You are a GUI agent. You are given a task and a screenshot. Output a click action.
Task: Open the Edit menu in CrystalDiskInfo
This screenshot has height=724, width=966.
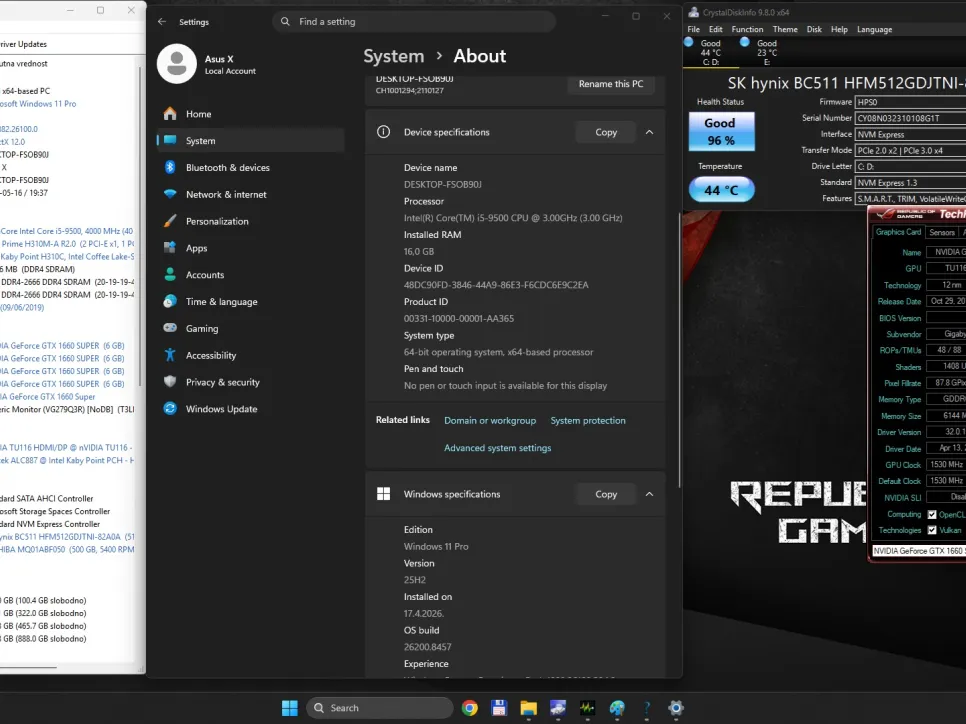point(715,29)
